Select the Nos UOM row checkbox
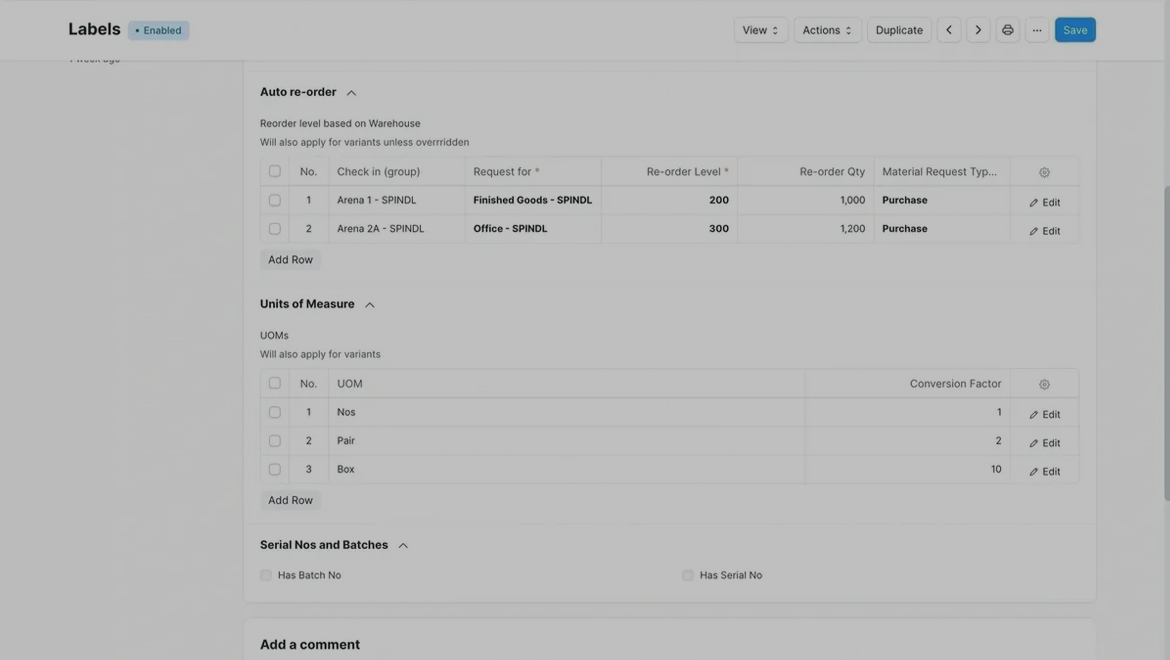This screenshot has height=660, width=1170. (x=275, y=412)
